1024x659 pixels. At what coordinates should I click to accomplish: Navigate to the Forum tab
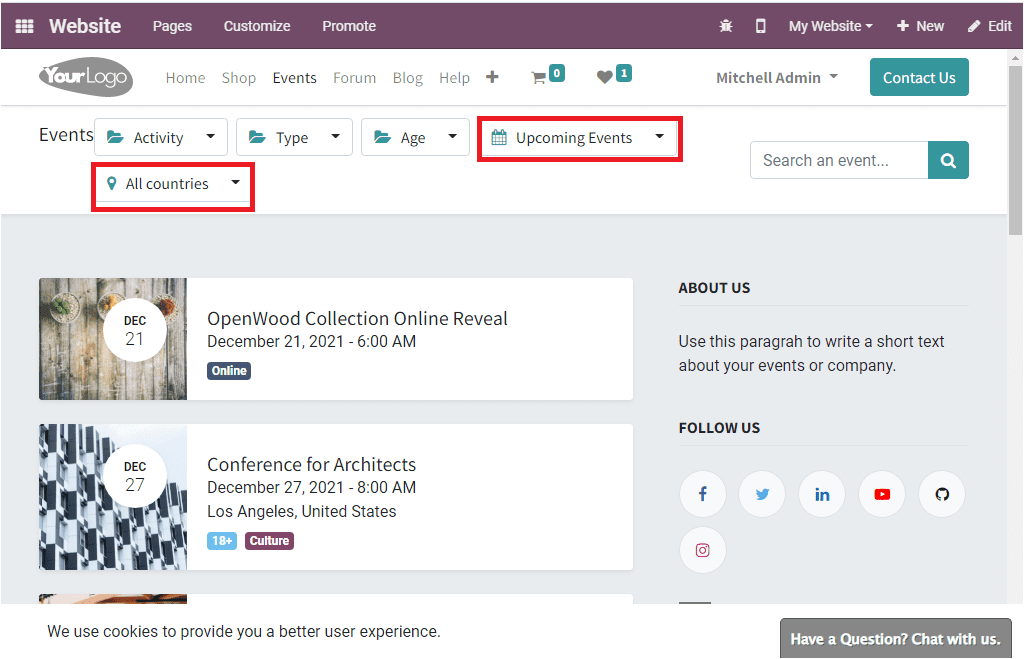pyautogui.click(x=354, y=77)
